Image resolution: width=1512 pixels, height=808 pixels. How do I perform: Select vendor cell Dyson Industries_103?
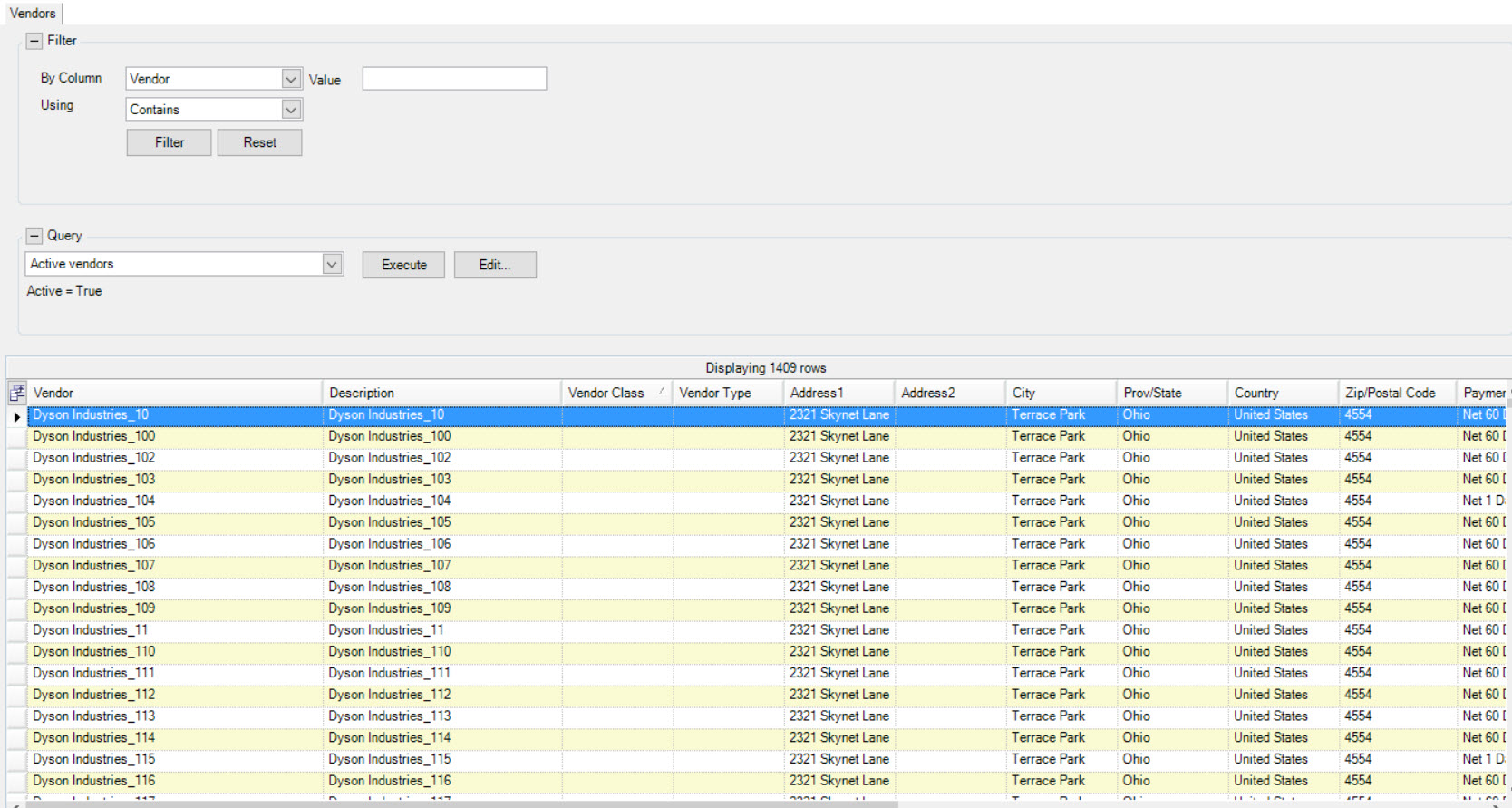[x=175, y=480]
